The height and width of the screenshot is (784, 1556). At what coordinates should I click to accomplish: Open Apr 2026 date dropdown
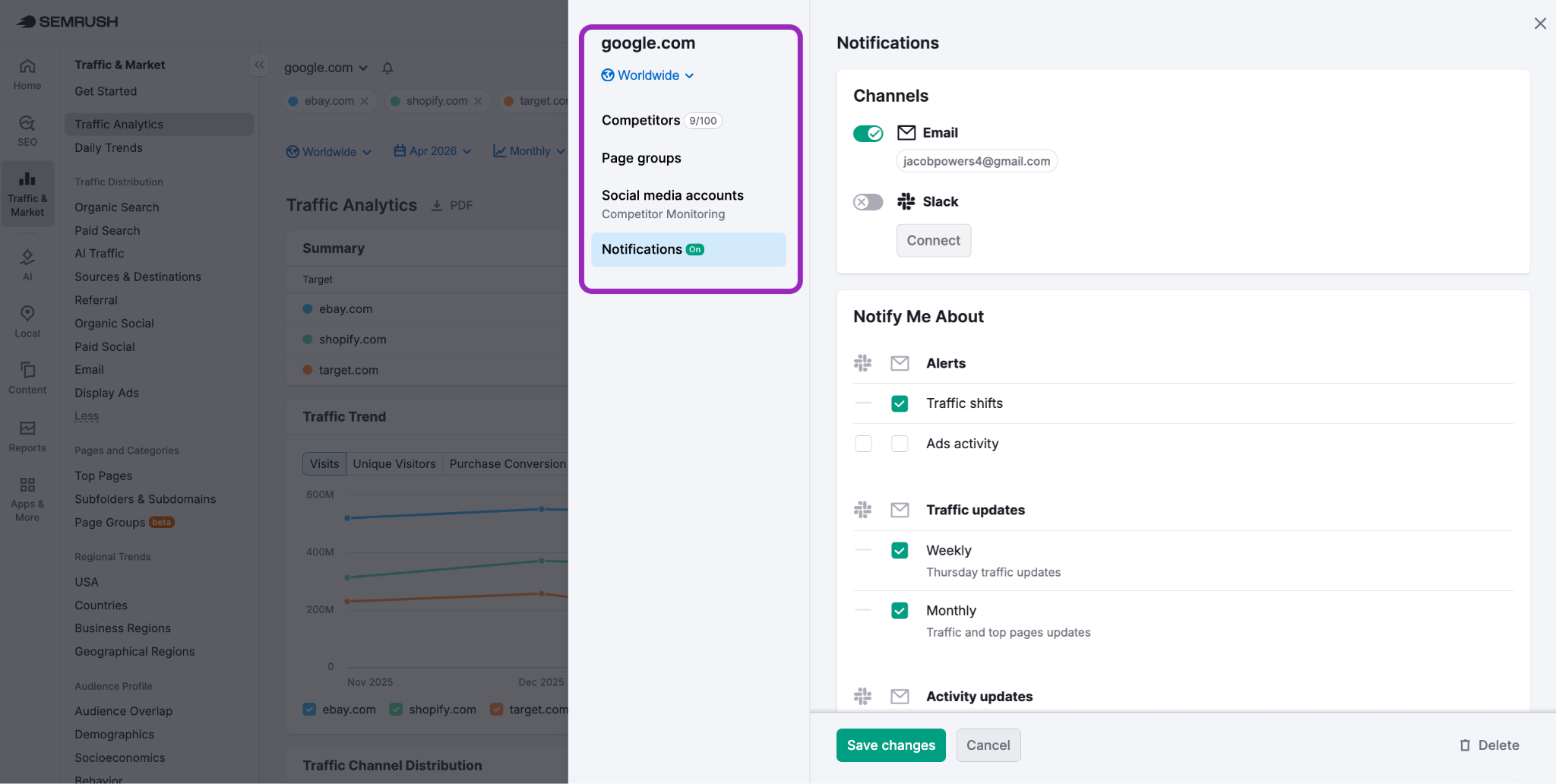tap(432, 151)
